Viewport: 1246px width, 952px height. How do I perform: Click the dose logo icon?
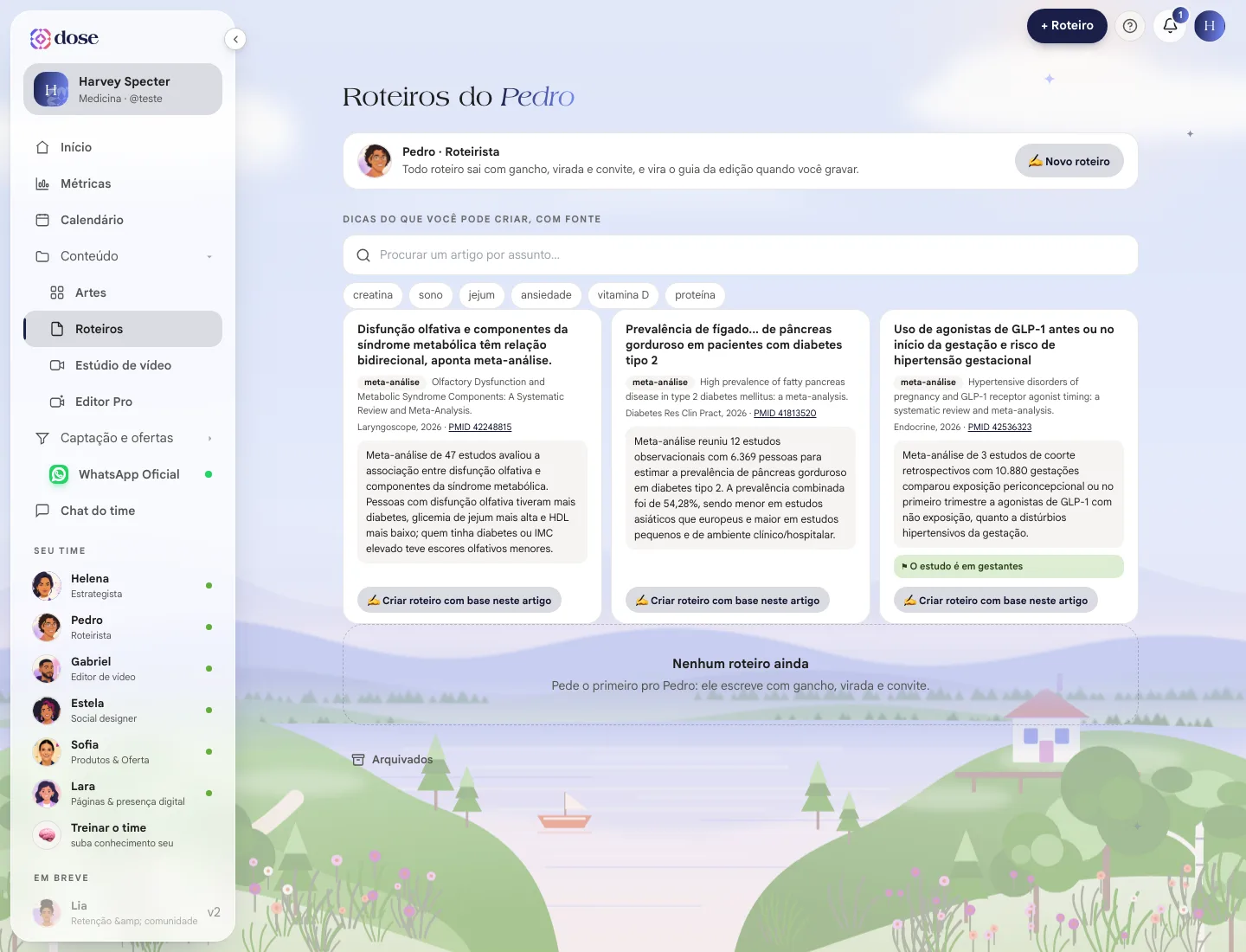(41, 38)
